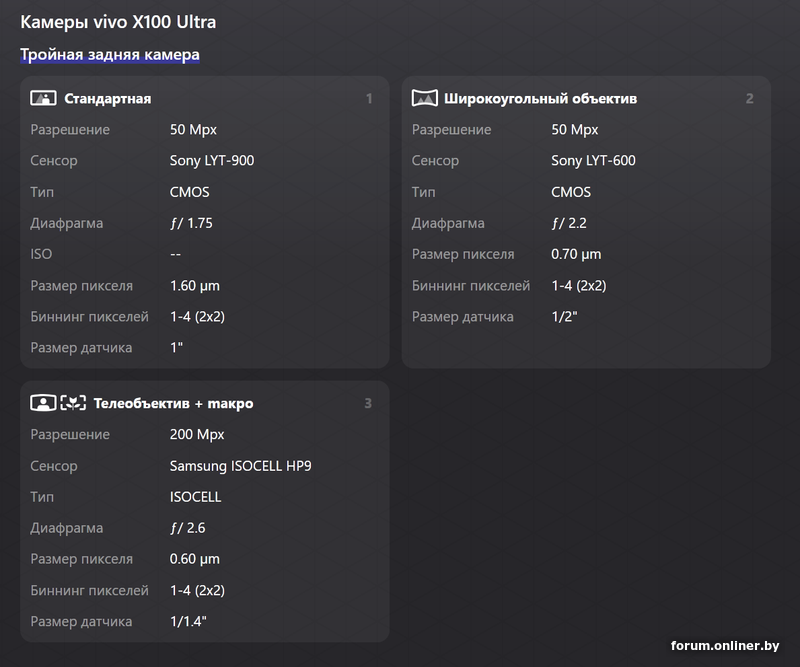Click card number 1 badge
Viewport: 800px width, 667px height.
[369, 98]
